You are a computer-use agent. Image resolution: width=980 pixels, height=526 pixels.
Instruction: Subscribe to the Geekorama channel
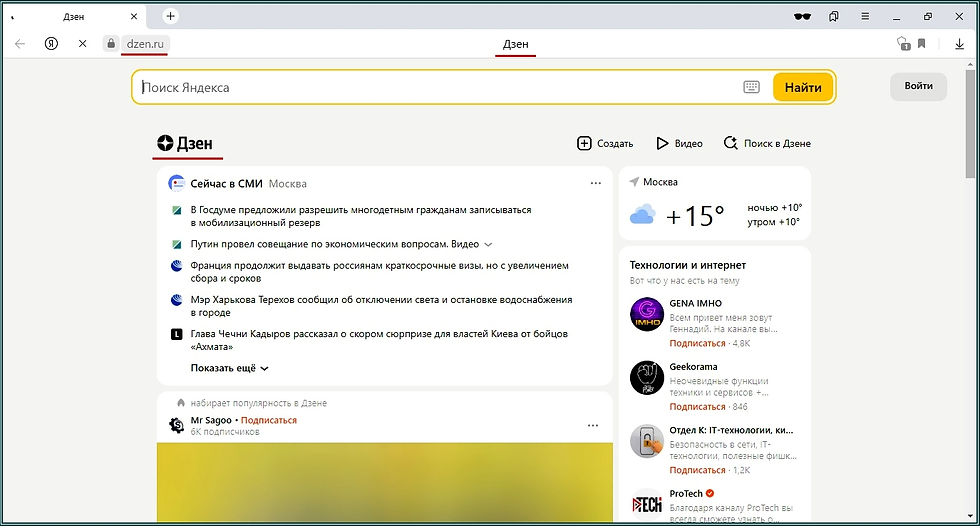pyautogui.click(x=697, y=407)
